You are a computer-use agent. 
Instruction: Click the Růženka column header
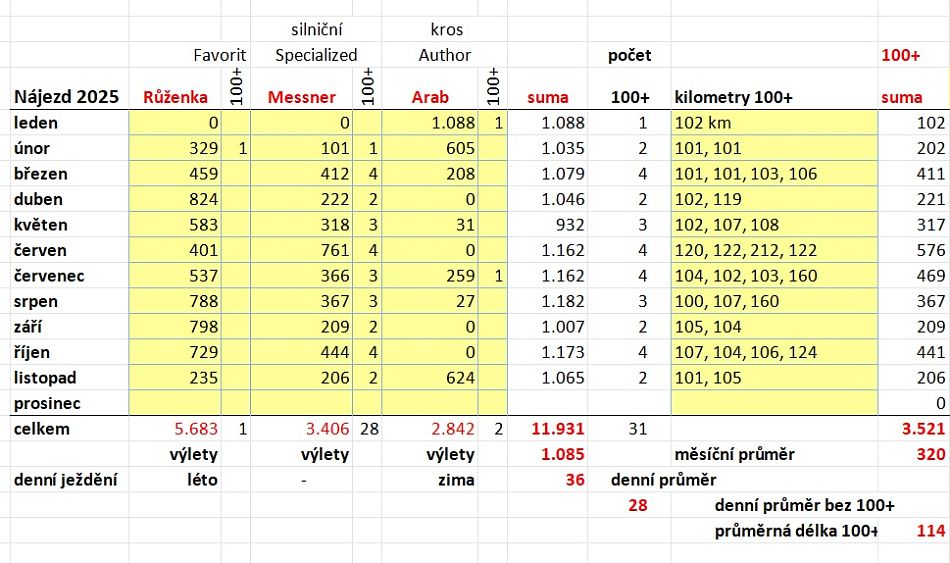click(175, 97)
